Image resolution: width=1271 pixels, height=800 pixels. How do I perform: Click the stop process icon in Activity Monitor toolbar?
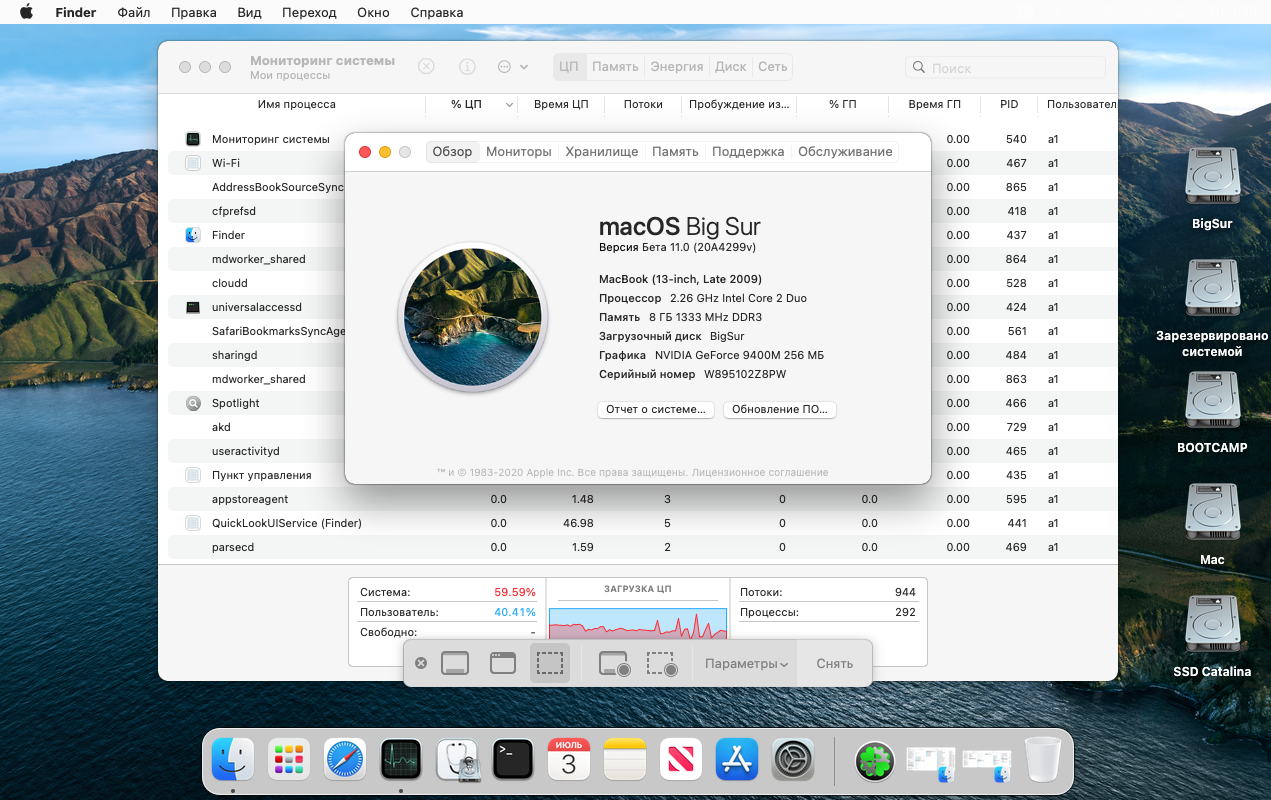tap(426, 67)
